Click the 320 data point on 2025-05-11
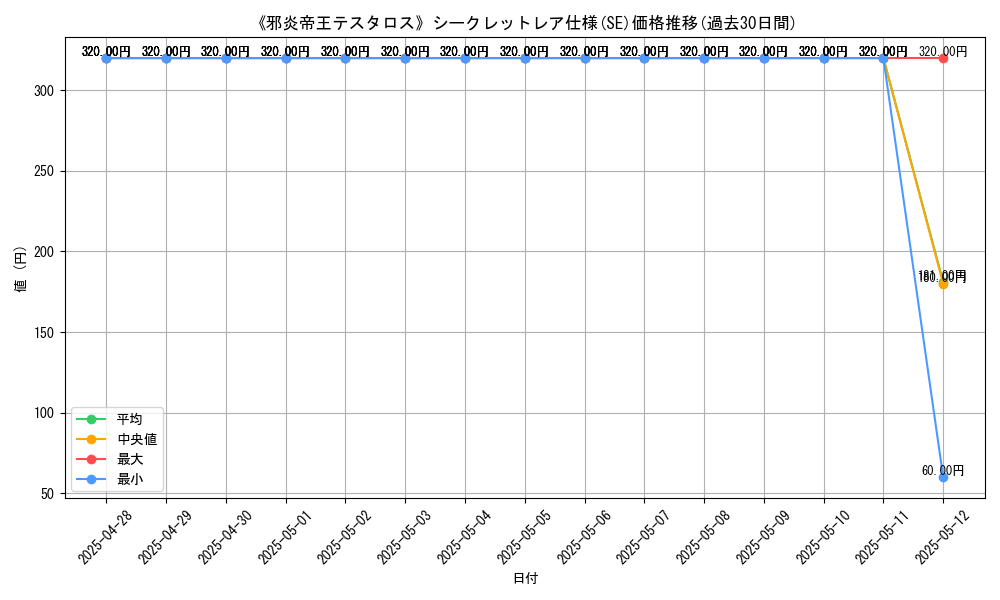This screenshot has height=600, width=1000. coord(883,59)
